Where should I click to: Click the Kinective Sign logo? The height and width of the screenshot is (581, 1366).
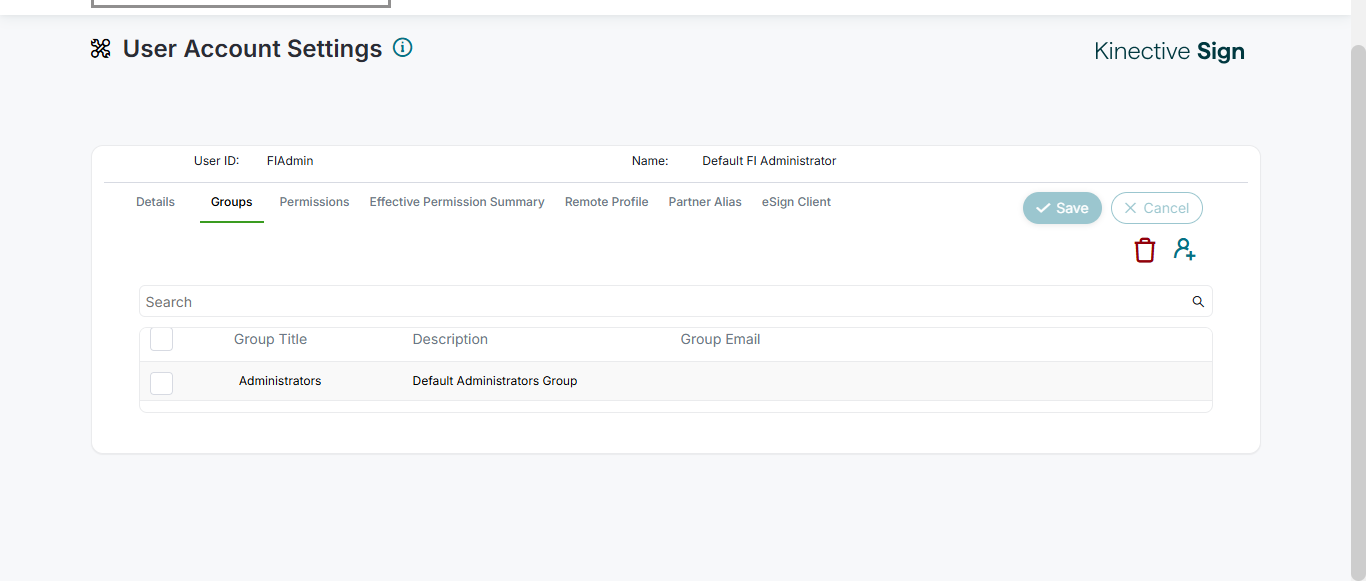[1169, 52]
